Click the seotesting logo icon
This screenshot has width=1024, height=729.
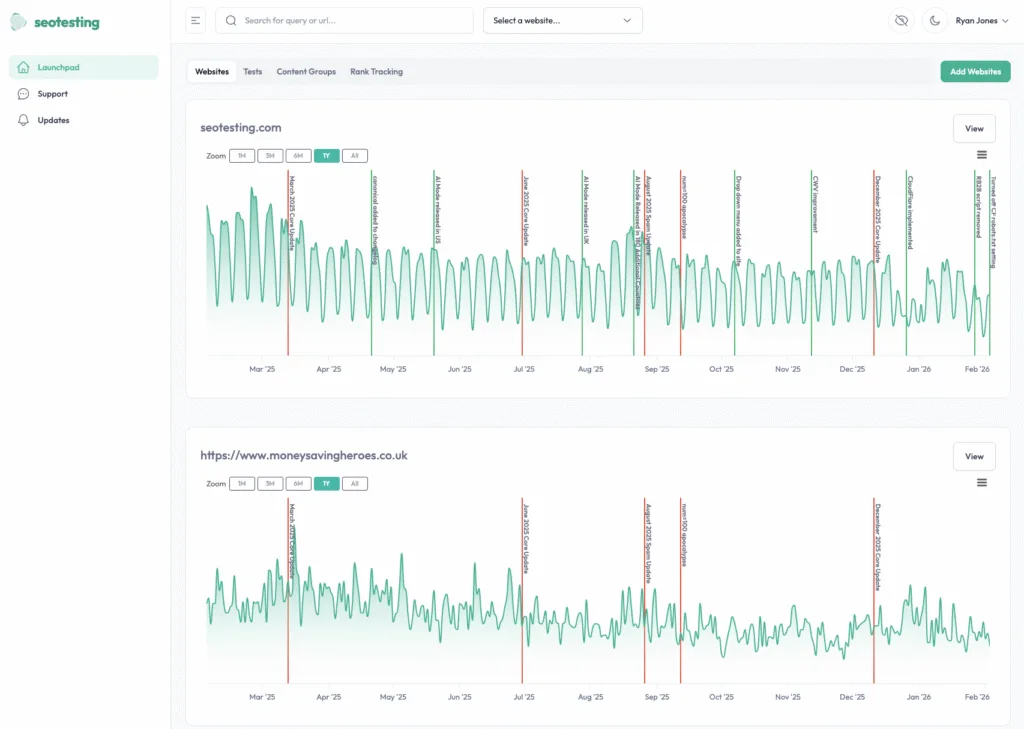(16, 21)
